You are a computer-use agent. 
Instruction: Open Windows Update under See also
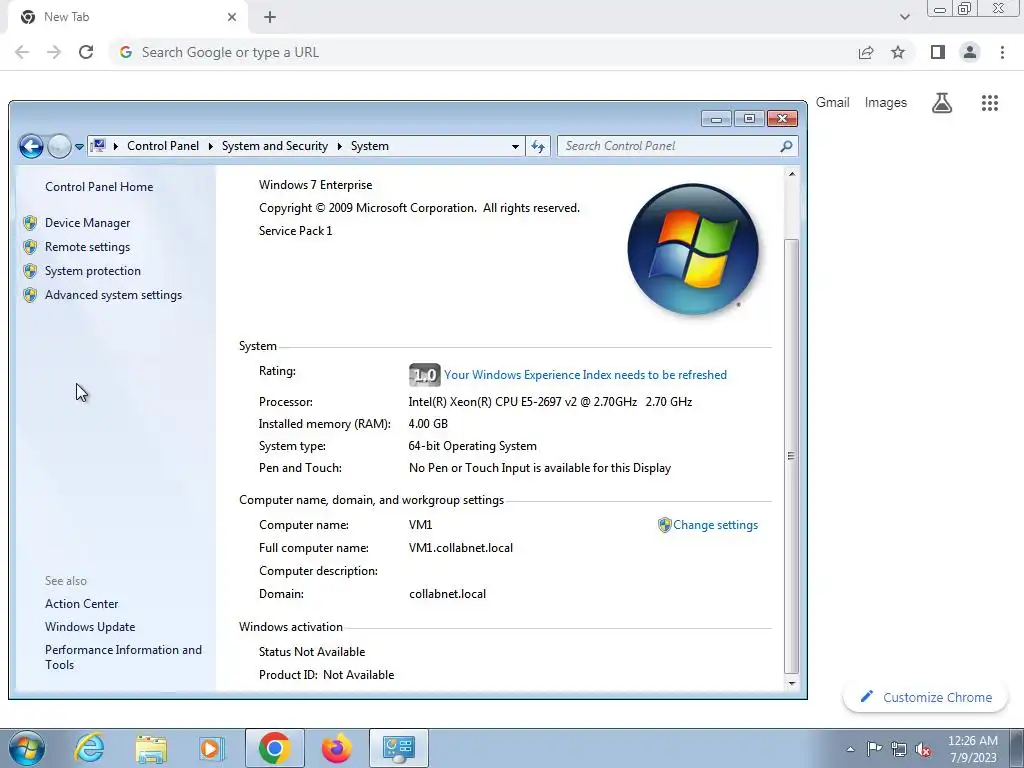[x=90, y=627]
